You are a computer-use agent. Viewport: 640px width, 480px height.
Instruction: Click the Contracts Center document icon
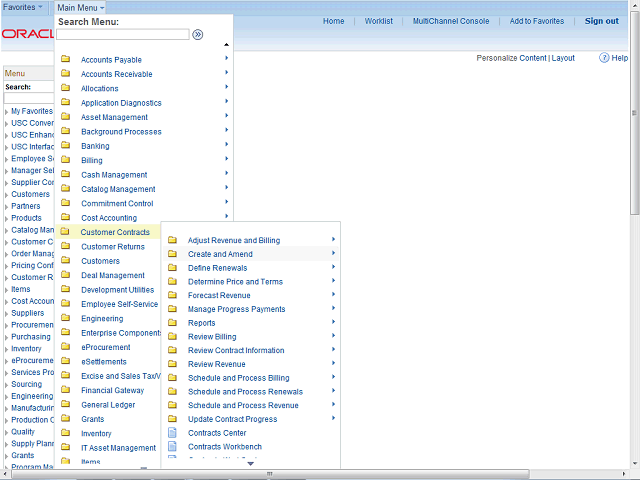(x=172, y=433)
